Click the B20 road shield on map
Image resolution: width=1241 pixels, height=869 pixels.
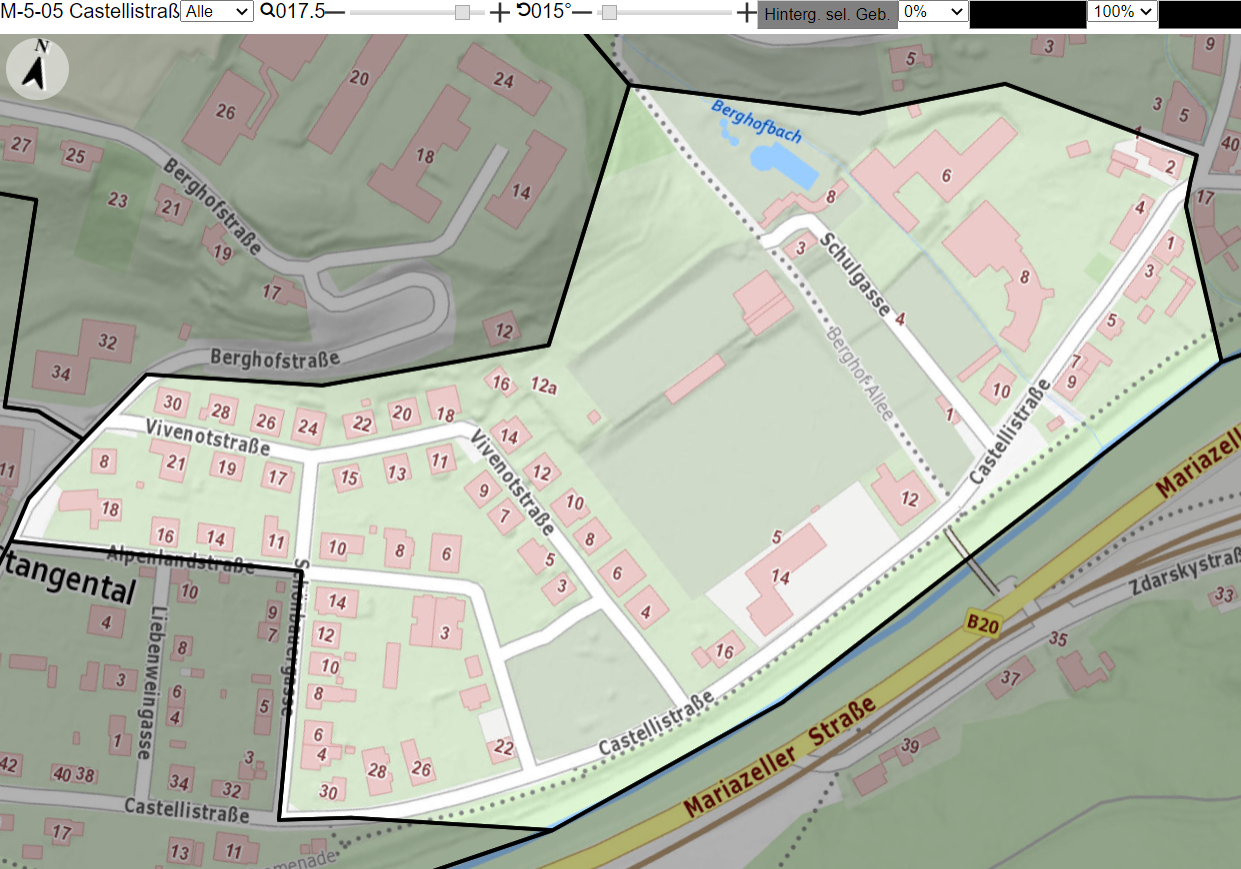point(984,621)
